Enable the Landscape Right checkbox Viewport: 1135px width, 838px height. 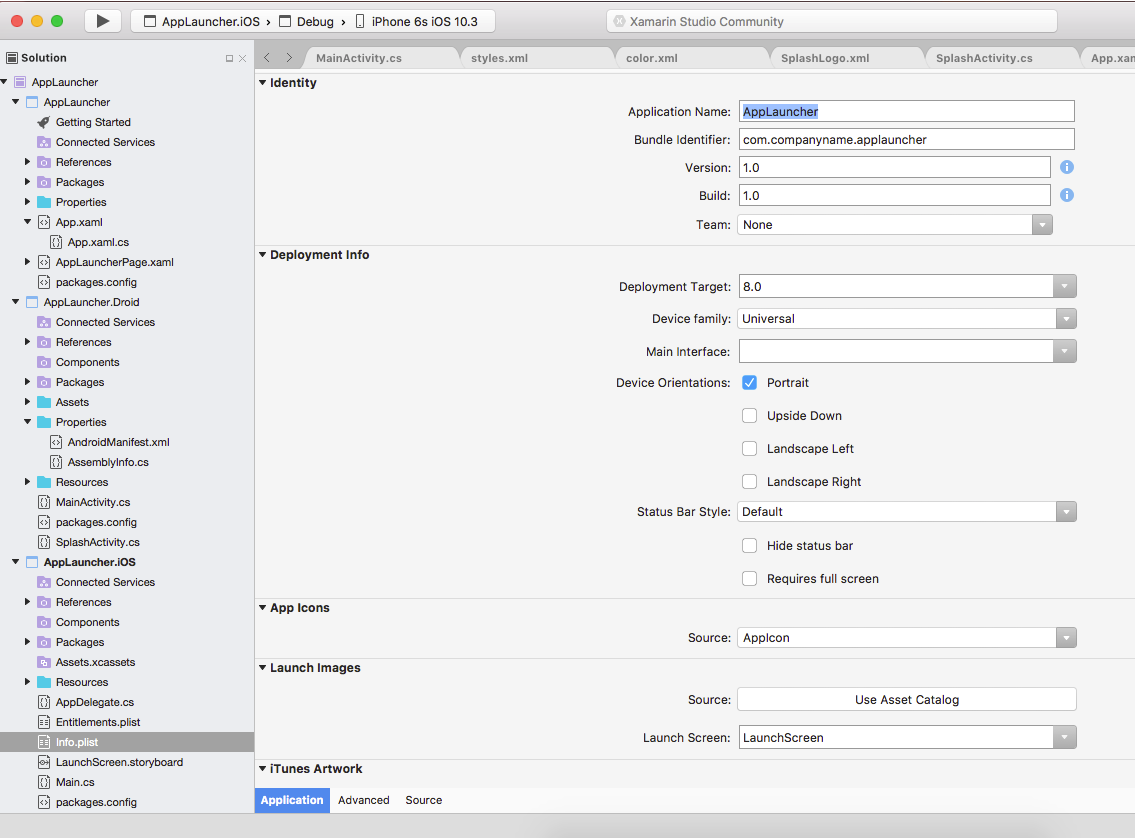[x=749, y=481]
